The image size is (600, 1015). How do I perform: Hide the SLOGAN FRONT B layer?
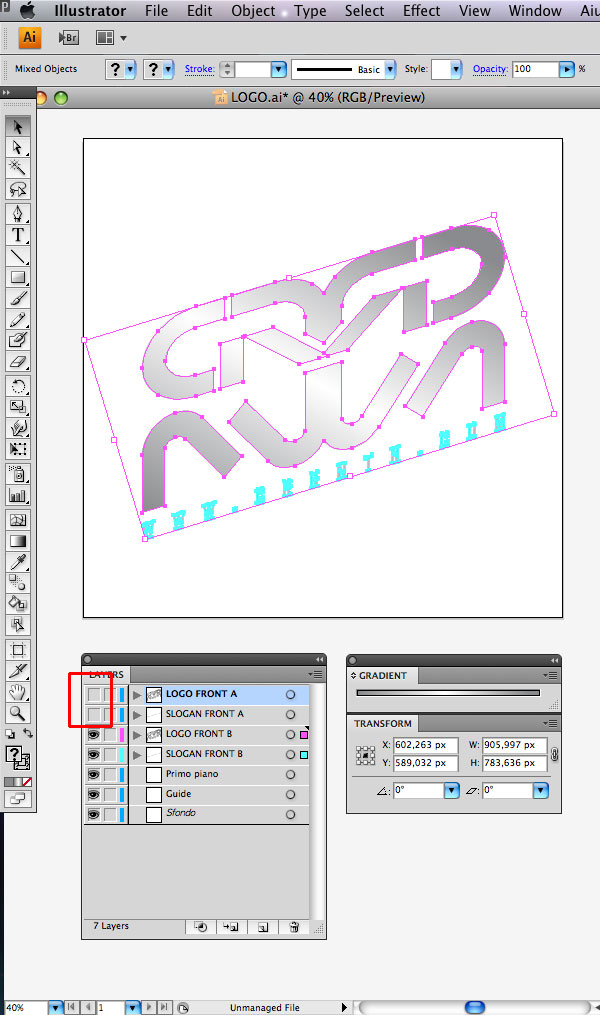[x=94, y=755]
